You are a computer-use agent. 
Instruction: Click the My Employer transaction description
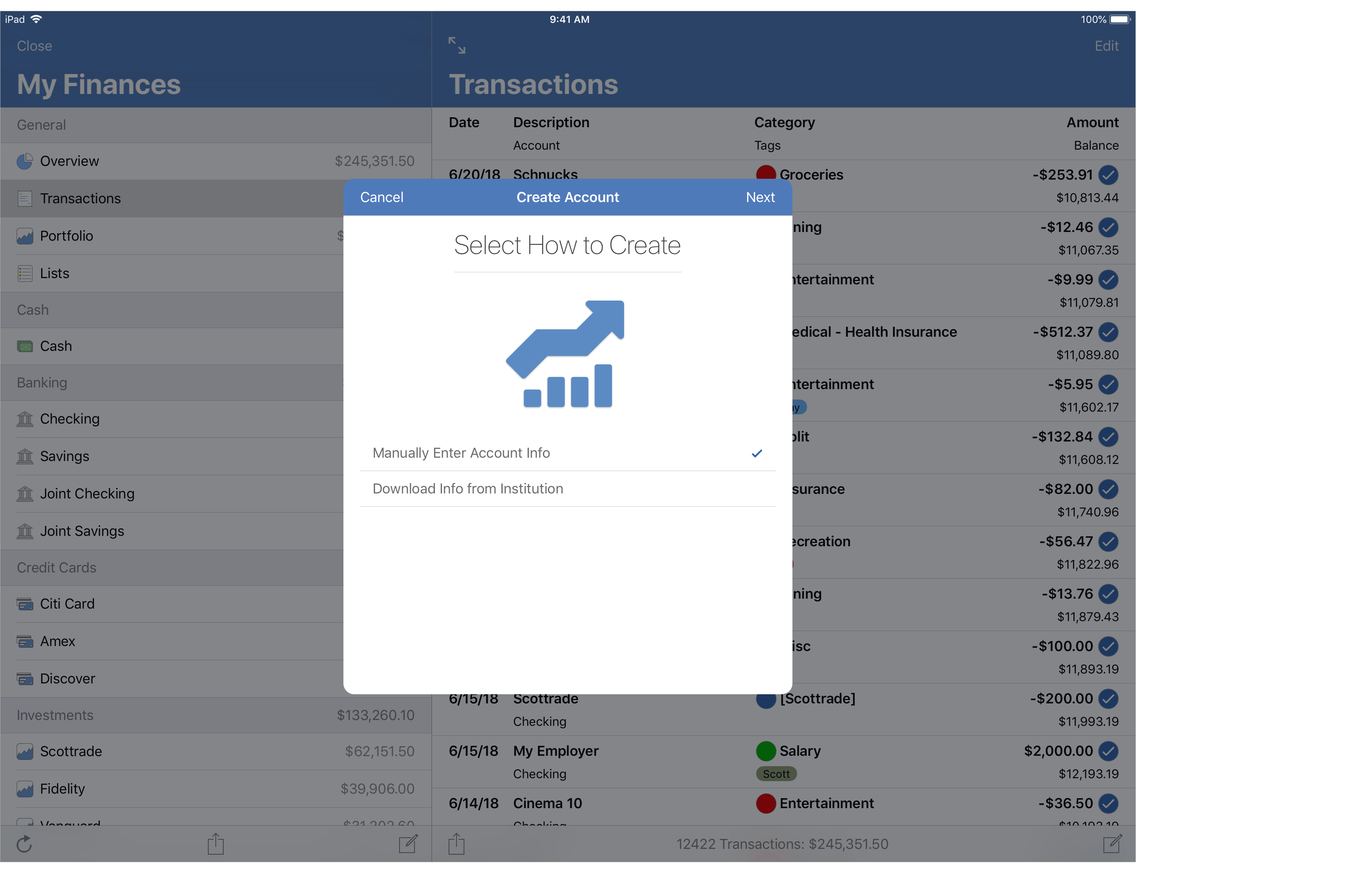(555, 752)
